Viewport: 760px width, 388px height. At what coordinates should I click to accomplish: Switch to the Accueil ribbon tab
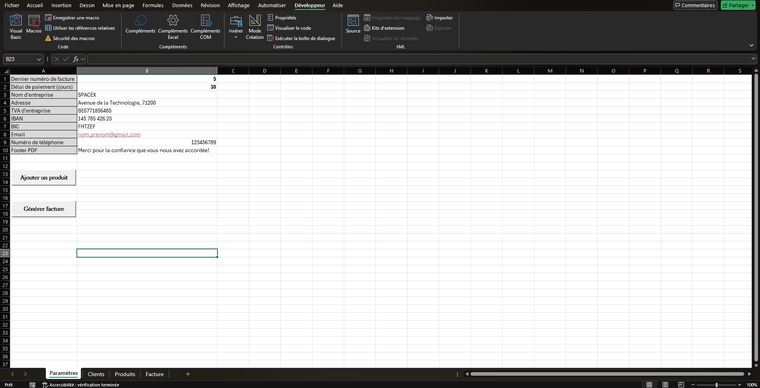click(x=35, y=5)
